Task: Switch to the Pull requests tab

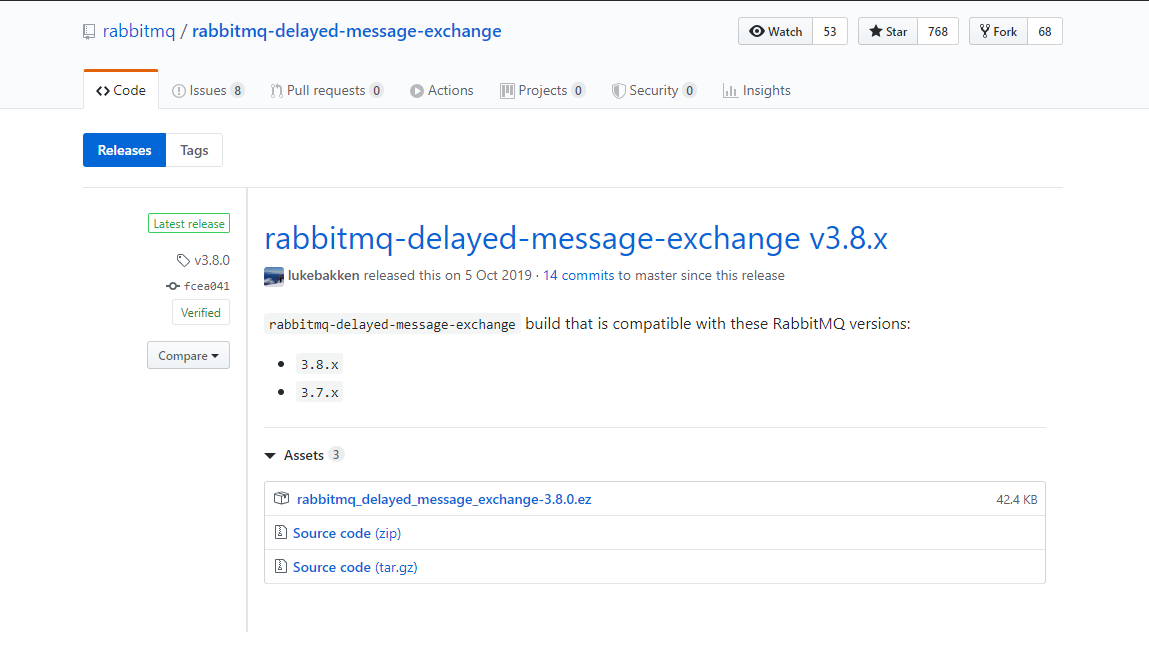Action: tap(325, 90)
